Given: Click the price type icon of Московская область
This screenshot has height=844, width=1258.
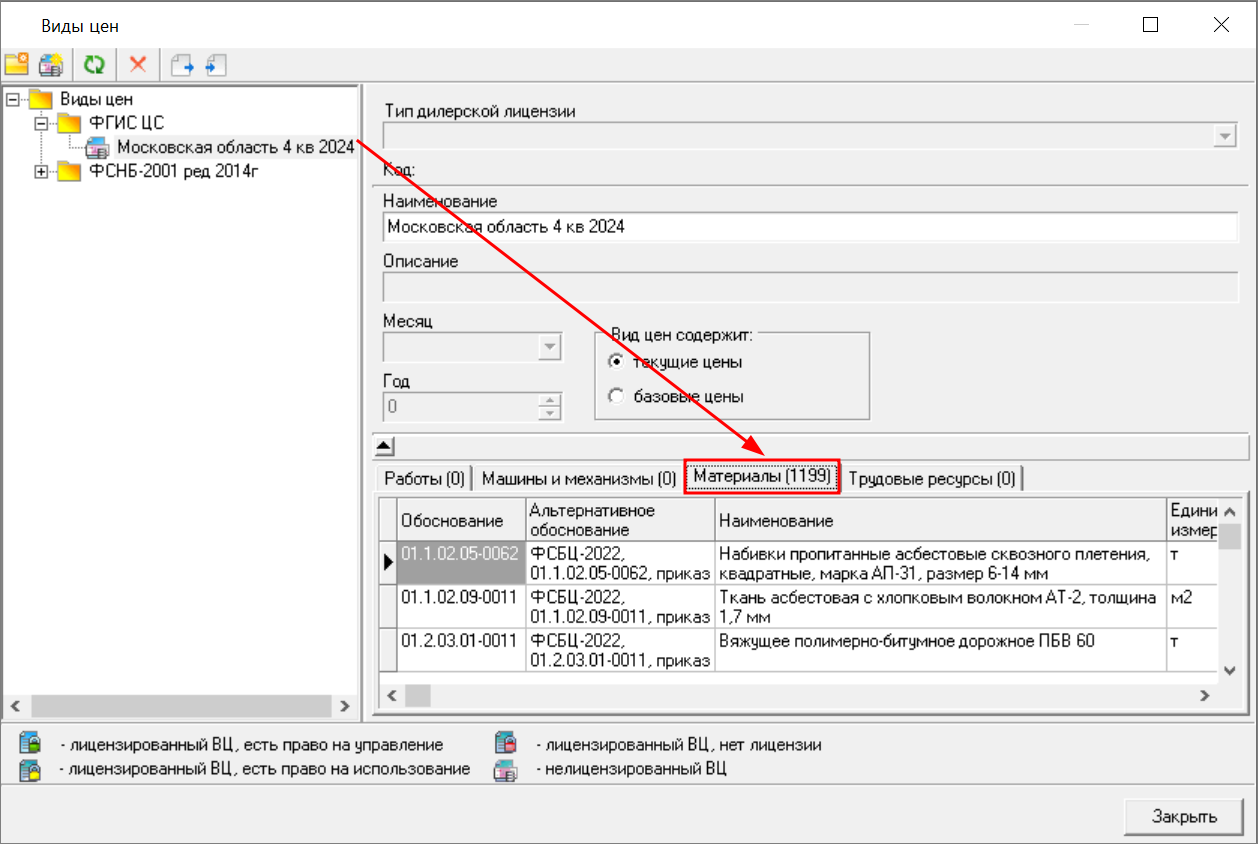Looking at the screenshot, I should pyautogui.click(x=98, y=147).
